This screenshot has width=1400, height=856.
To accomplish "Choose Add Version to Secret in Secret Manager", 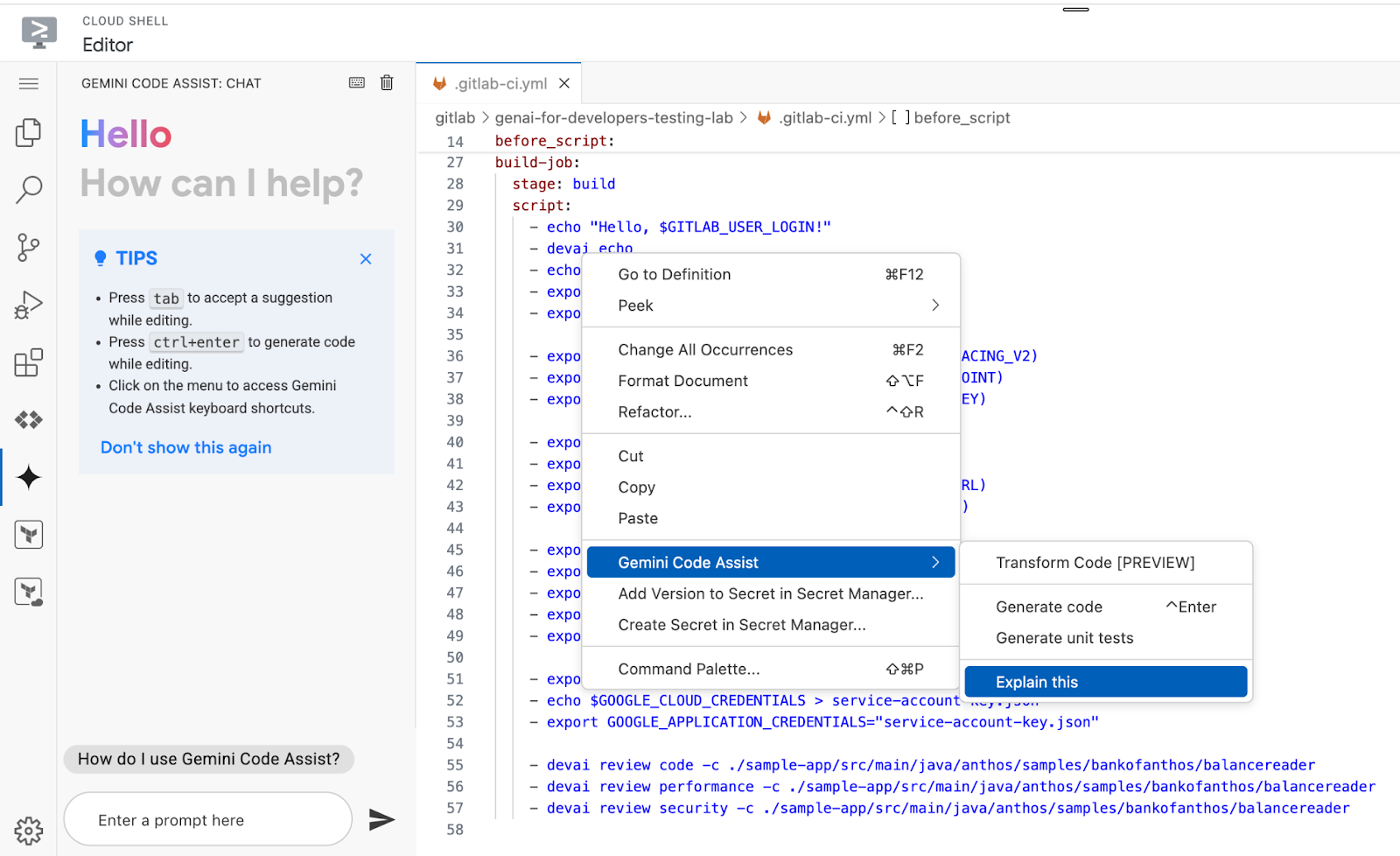I will coord(771,593).
